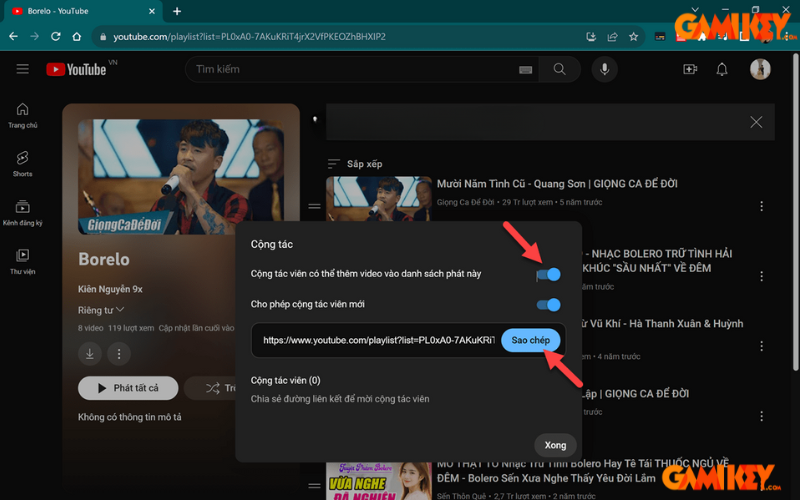Click the search magnifier button
Viewport: 800px width, 500px height.
click(x=560, y=69)
